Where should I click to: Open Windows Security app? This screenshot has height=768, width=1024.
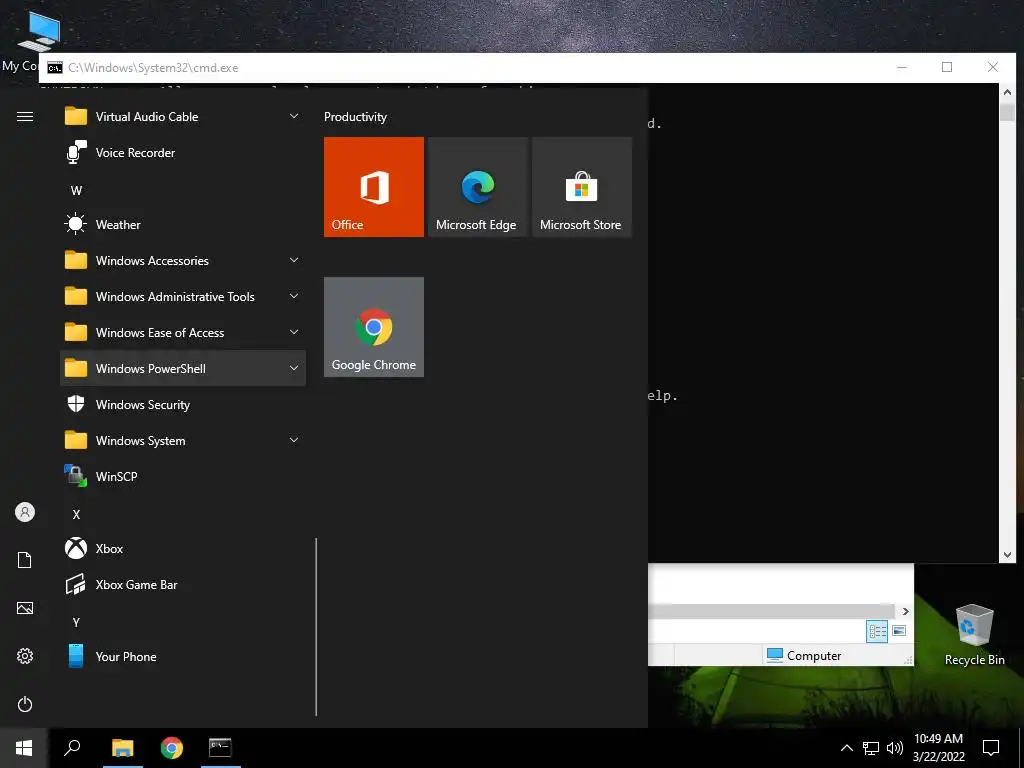(x=182, y=405)
